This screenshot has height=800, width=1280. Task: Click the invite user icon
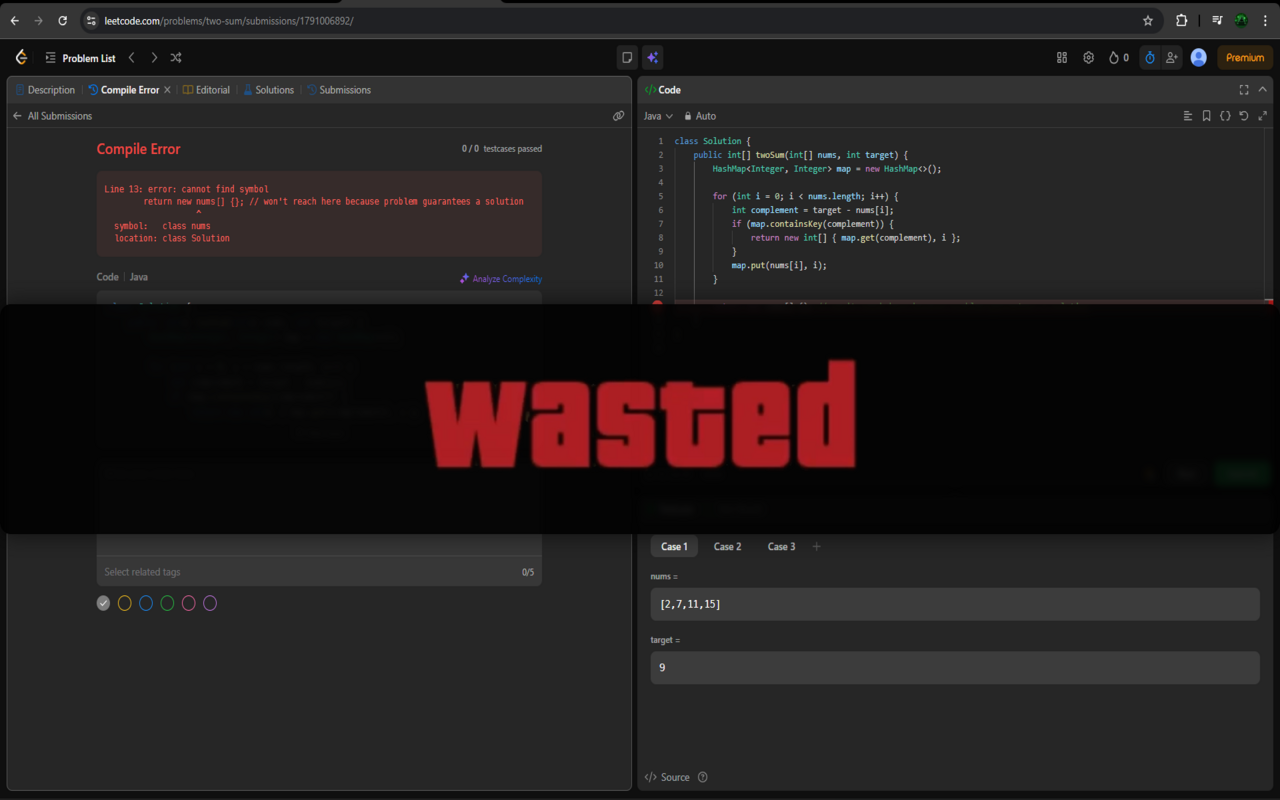click(1172, 58)
